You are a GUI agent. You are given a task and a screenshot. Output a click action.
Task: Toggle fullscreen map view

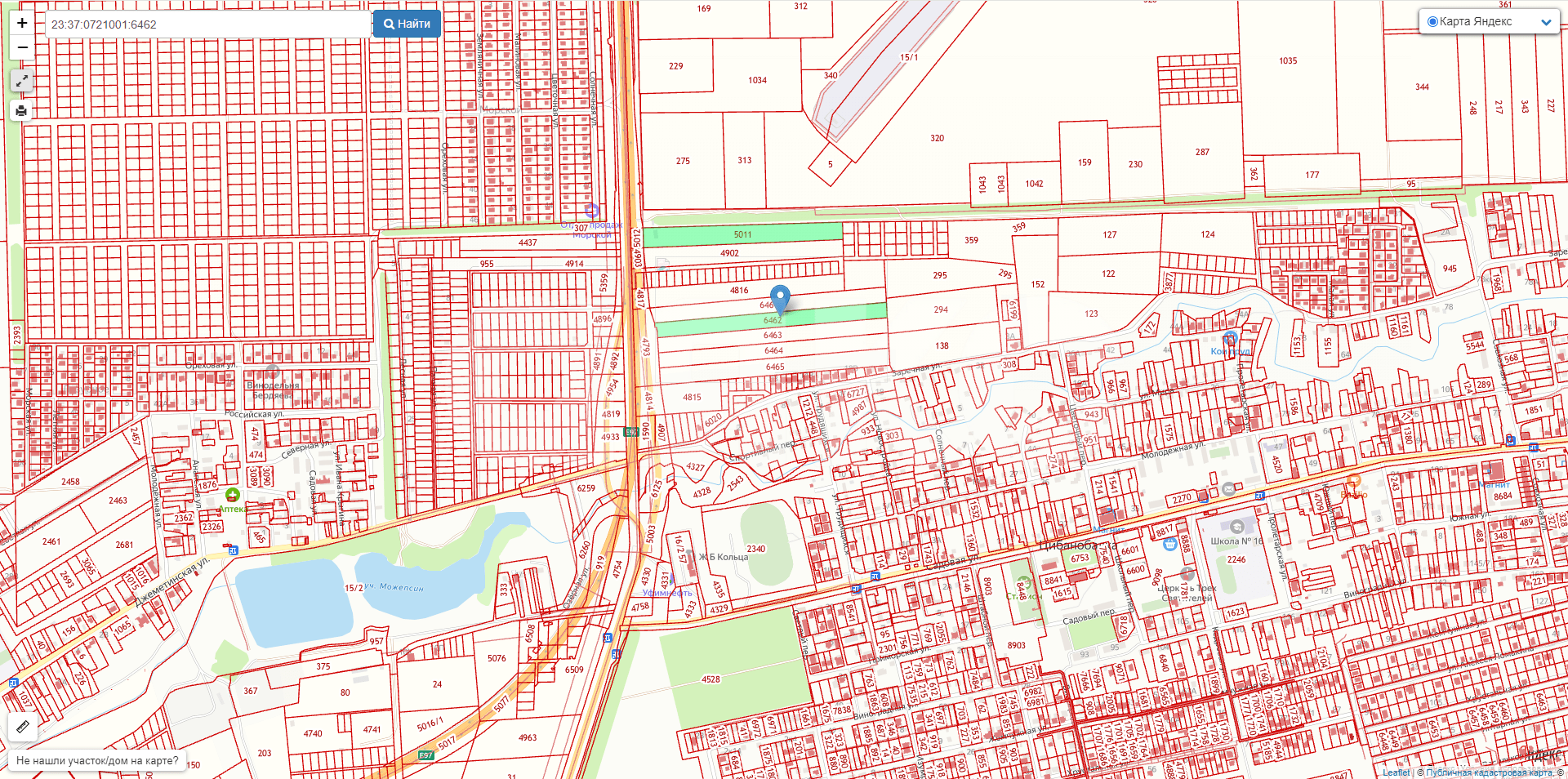click(22, 81)
